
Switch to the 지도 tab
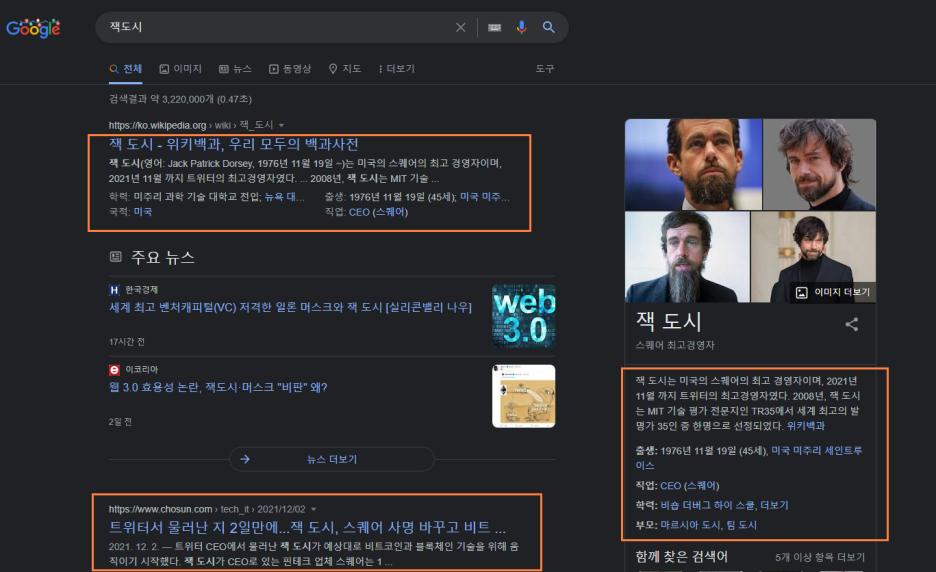coord(345,69)
